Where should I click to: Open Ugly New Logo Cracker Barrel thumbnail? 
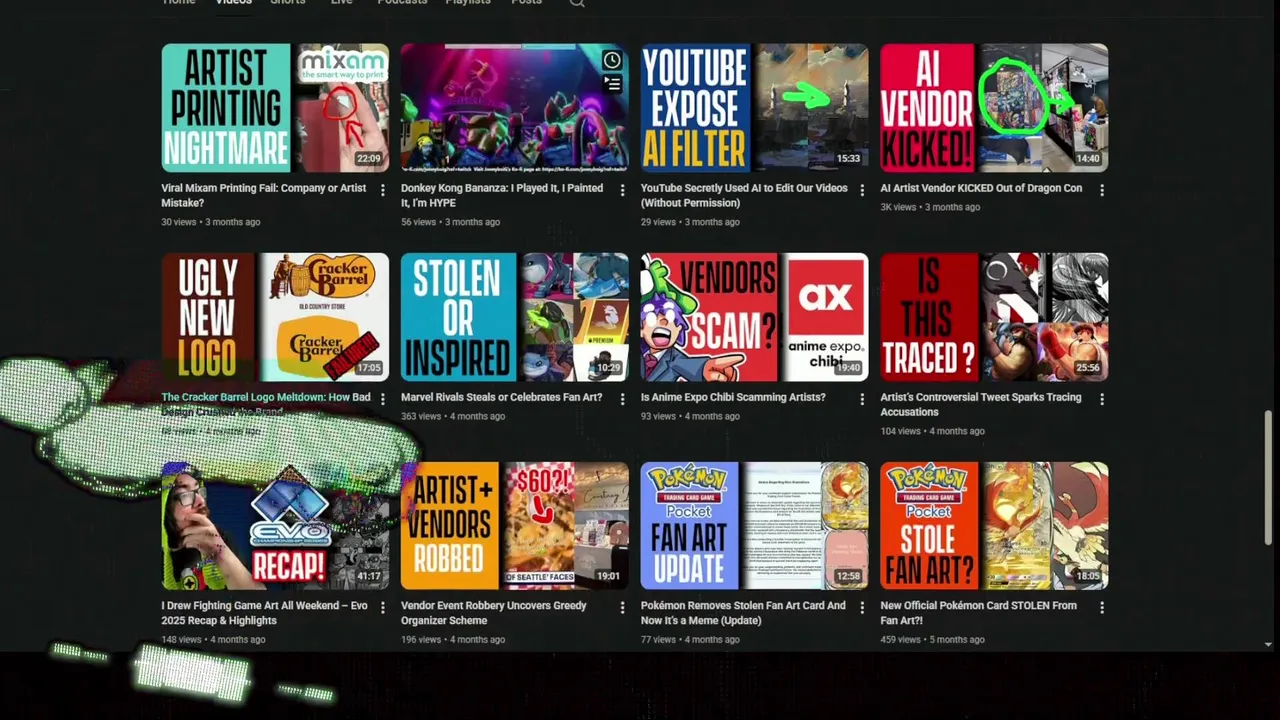[x=275, y=317]
